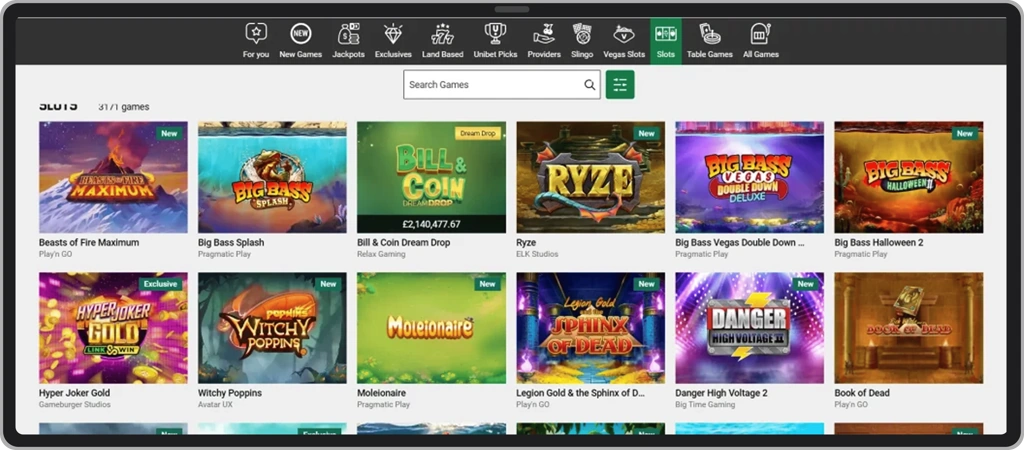Select the New Games category icon
Viewport: 1024px width, 450px height.
click(x=300, y=33)
